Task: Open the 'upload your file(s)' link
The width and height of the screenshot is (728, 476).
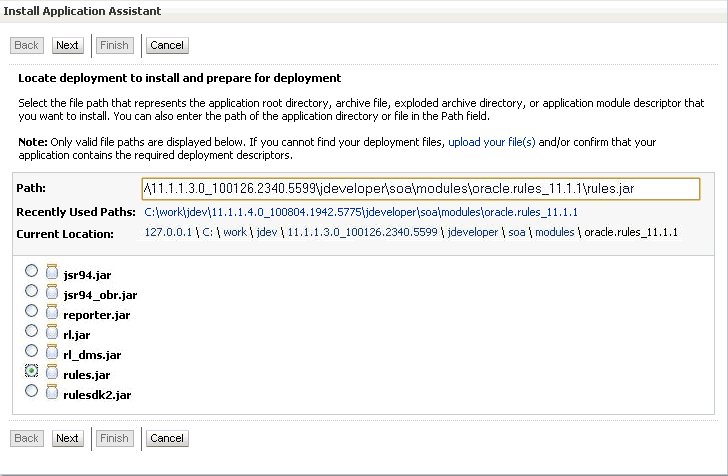Action: pos(492,142)
